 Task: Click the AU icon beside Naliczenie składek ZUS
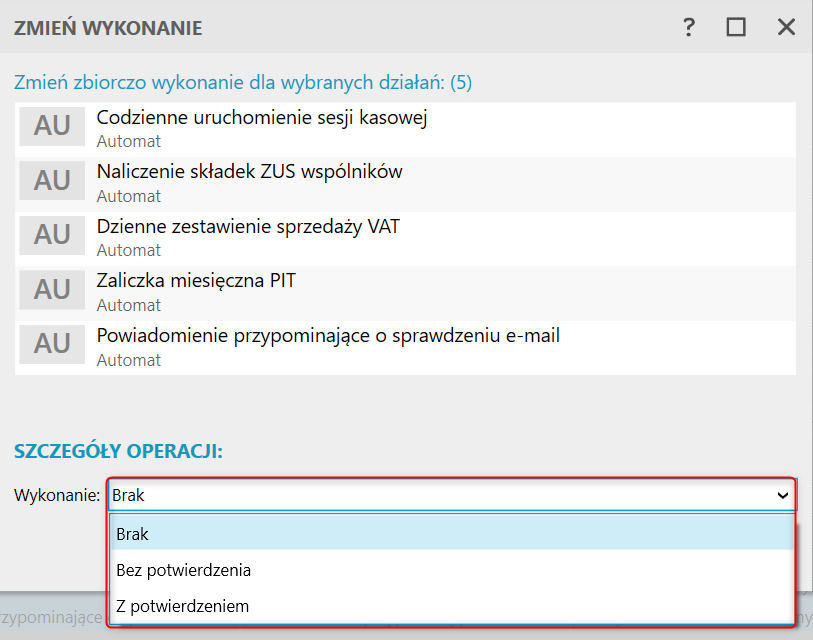[52, 181]
